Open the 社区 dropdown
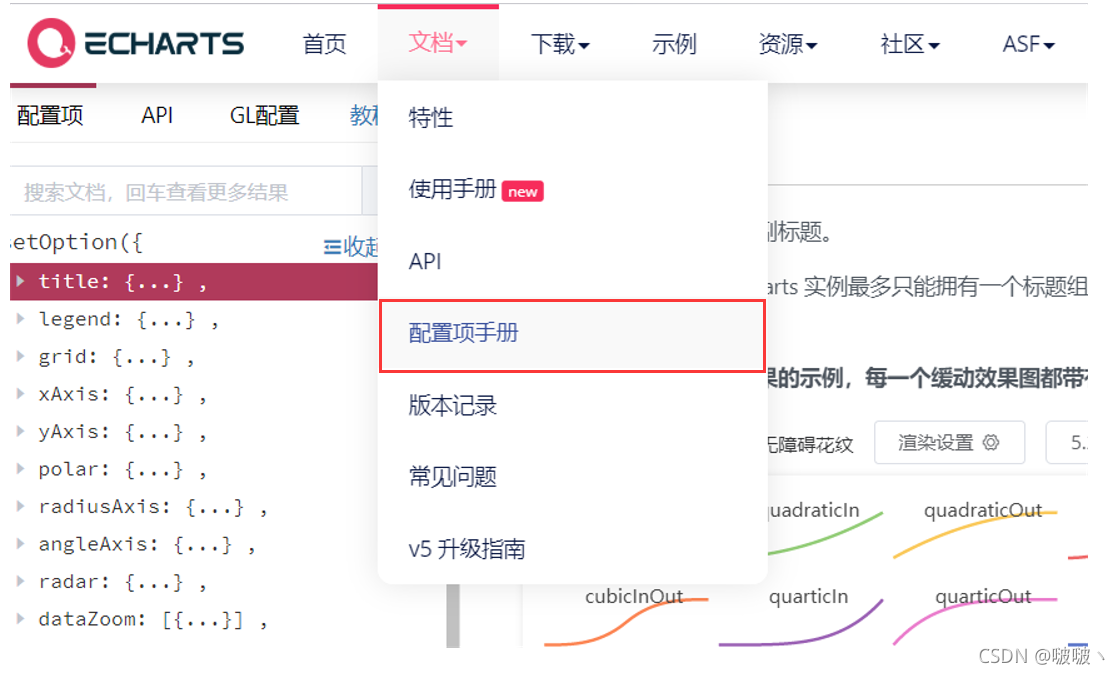The width and height of the screenshot is (1120, 674). click(x=910, y=44)
